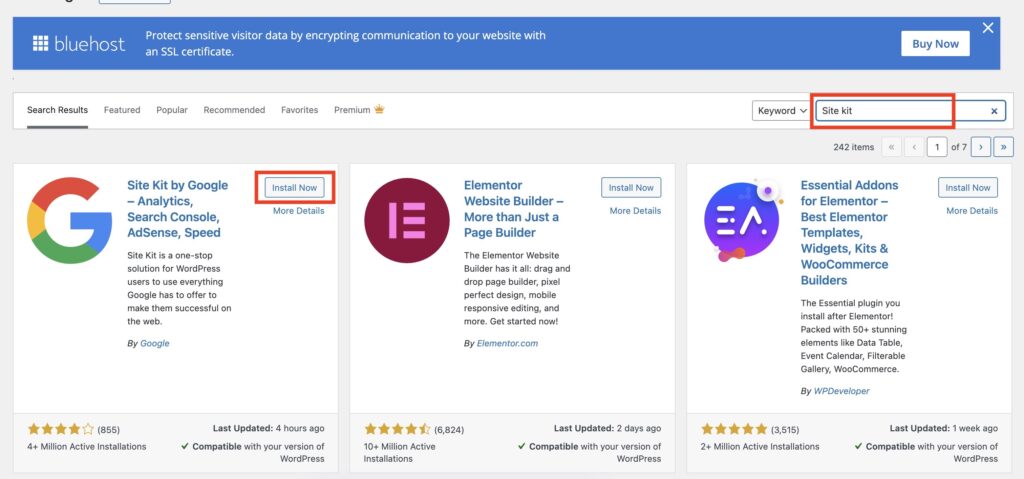Go to the previous results page
The width and height of the screenshot is (1024, 479).
point(914,147)
